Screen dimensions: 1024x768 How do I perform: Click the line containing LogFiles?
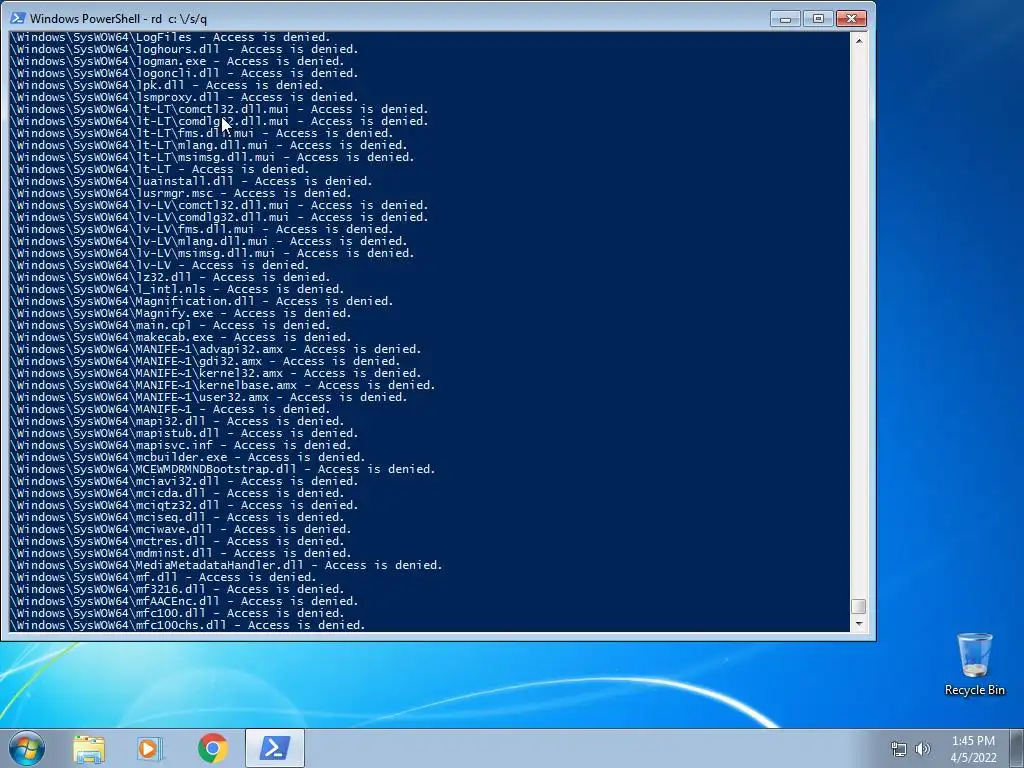(170, 37)
